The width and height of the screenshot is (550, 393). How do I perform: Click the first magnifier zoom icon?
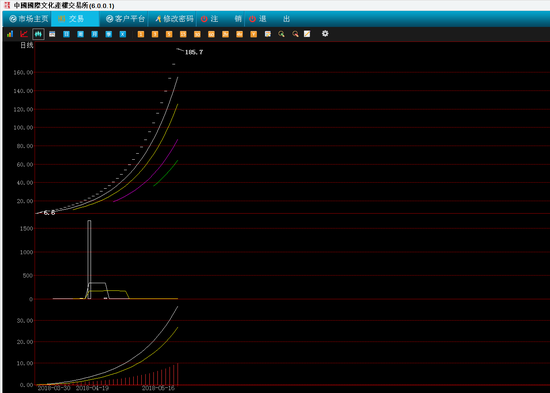coord(281,34)
